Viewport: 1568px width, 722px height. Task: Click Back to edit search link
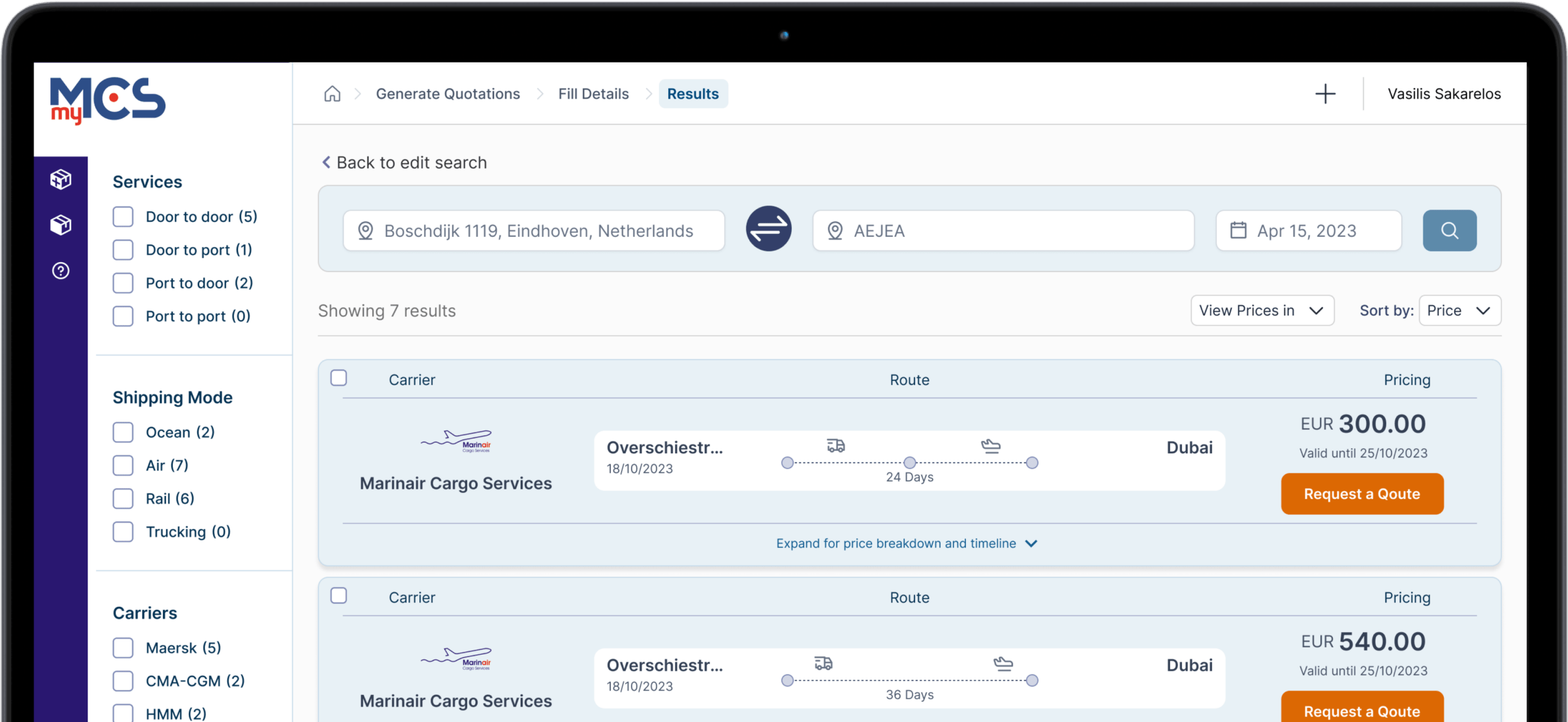[x=405, y=162]
